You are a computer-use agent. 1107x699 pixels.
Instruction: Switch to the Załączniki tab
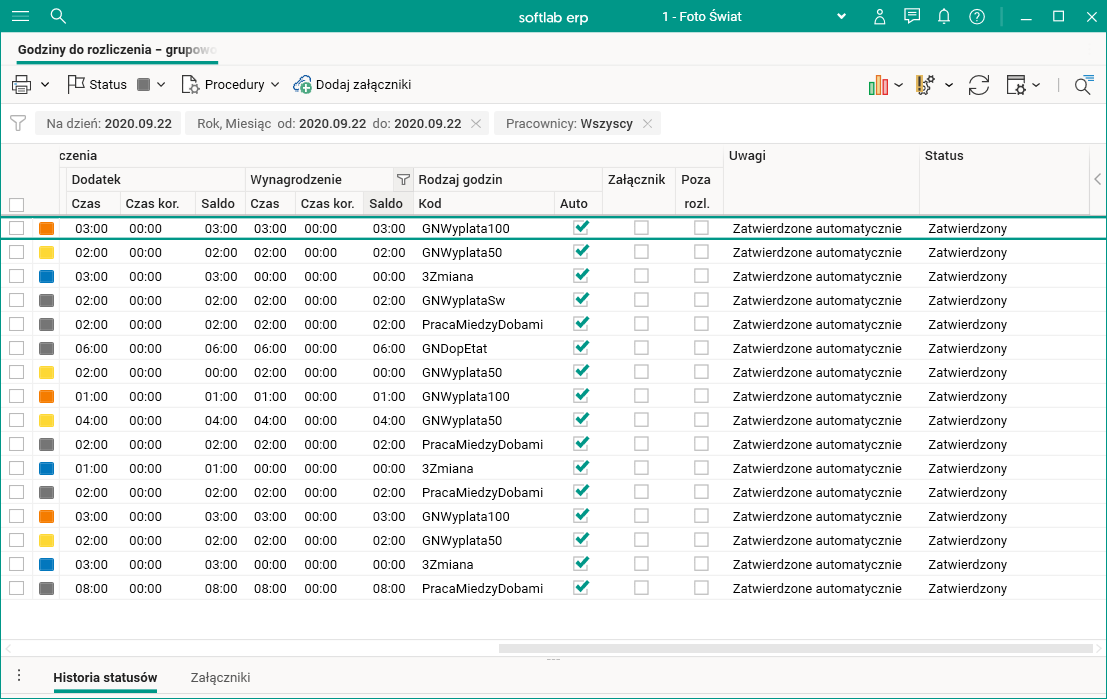[x=220, y=677]
